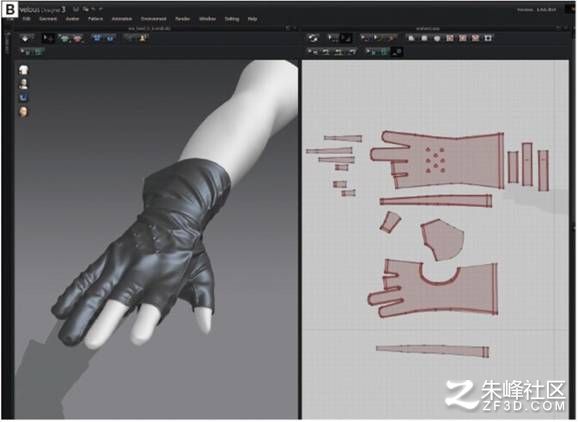This screenshot has width=578, height=422.
Task: Click the last white-square icon in 2D toolbar
Action: [x=488, y=38]
